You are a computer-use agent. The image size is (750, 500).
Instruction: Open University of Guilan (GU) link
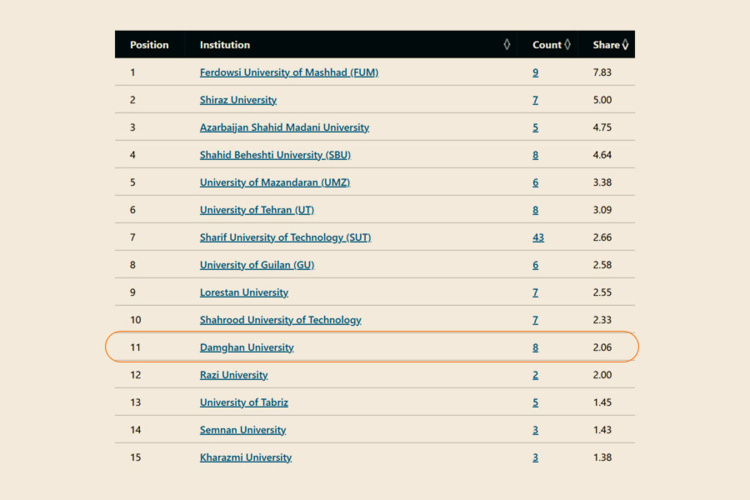click(257, 265)
